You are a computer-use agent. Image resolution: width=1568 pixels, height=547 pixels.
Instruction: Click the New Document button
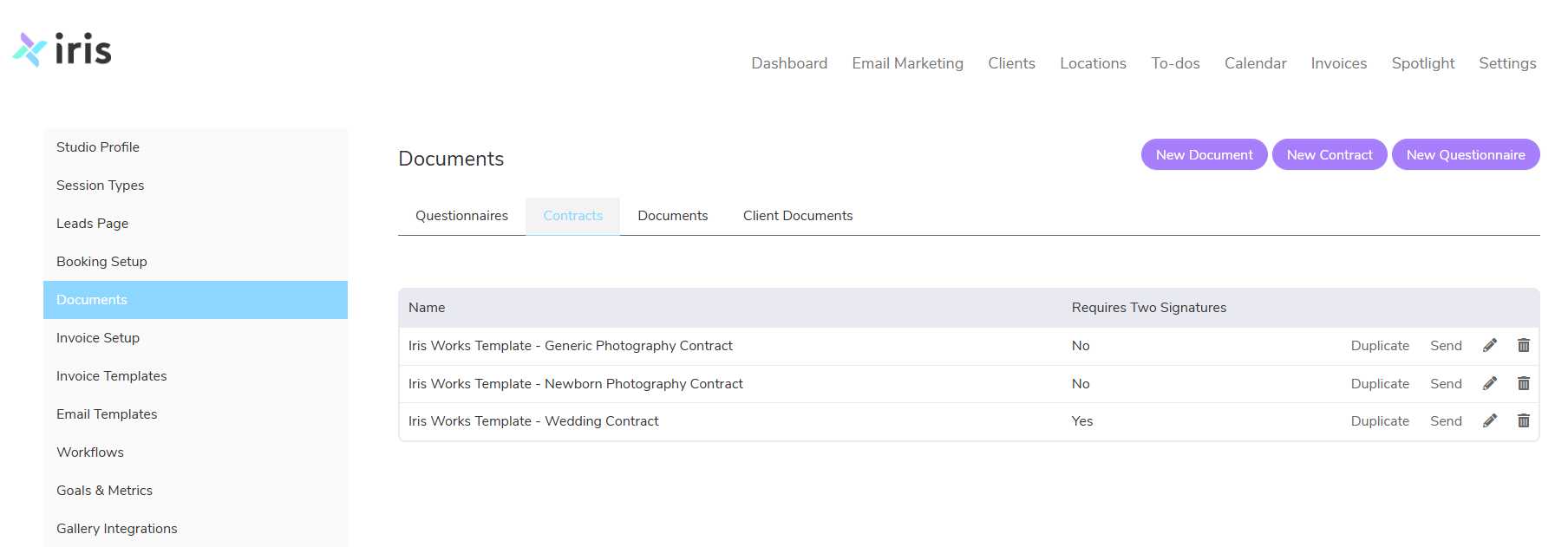[x=1204, y=155]
